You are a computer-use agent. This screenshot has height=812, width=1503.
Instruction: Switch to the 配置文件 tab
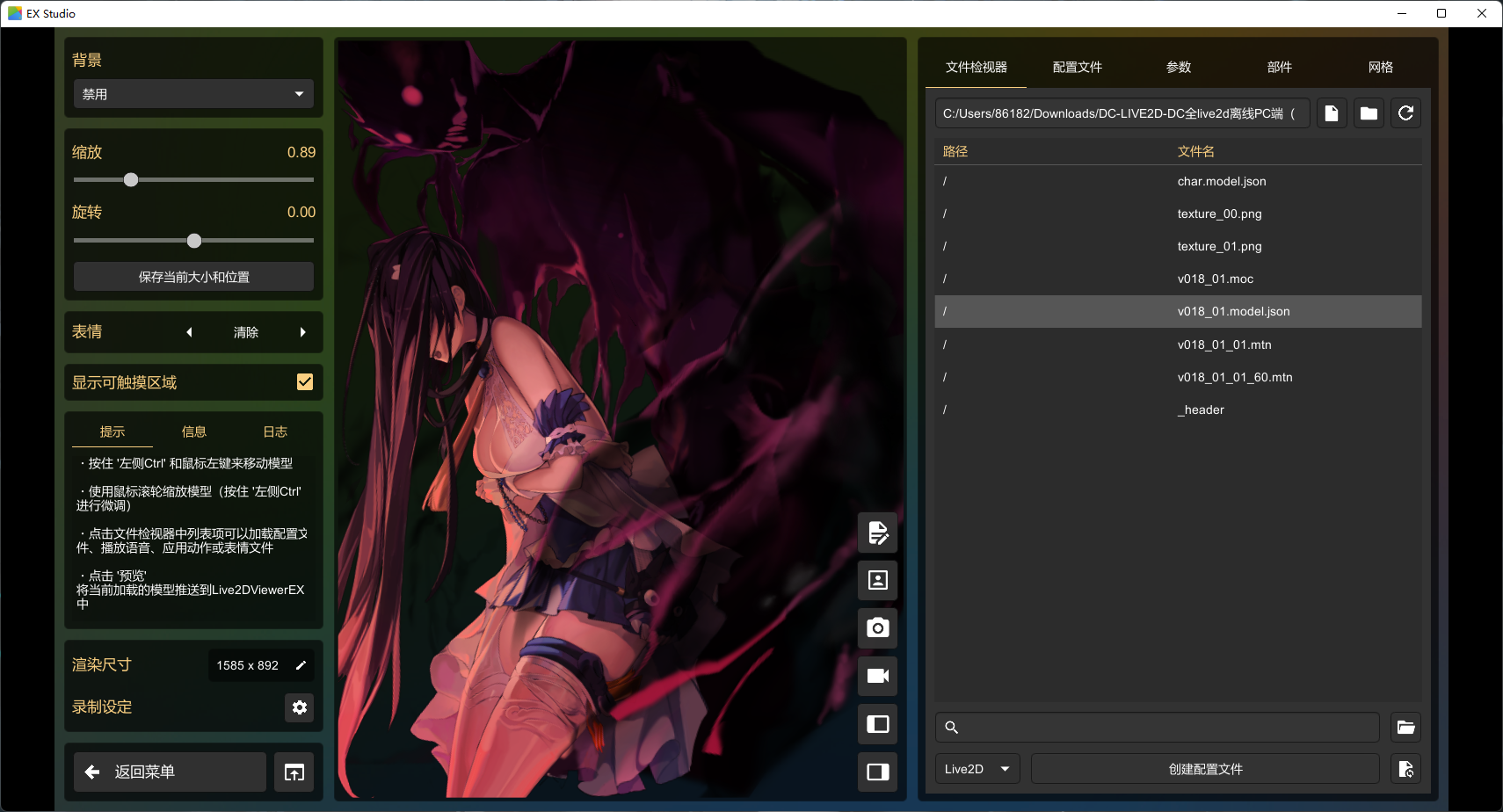pyautogui.click(x=1077, y=68)
